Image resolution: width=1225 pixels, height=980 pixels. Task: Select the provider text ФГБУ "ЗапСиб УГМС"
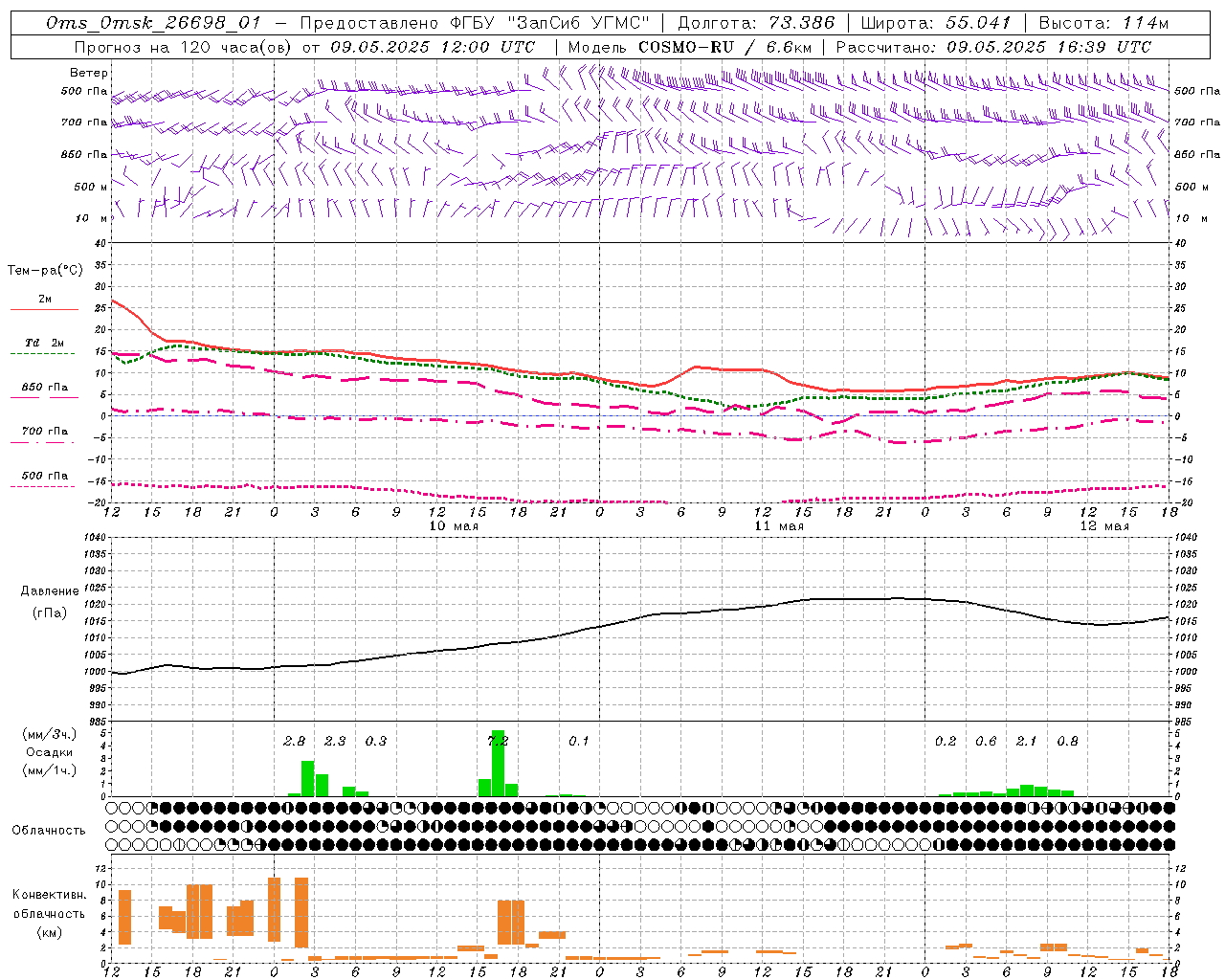[550, 23]
